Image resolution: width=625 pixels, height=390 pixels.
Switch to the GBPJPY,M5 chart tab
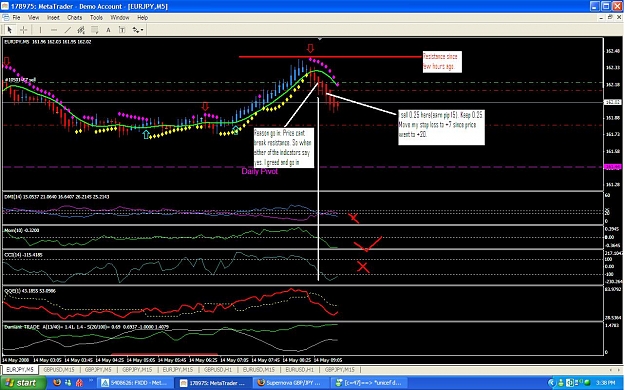98,370
